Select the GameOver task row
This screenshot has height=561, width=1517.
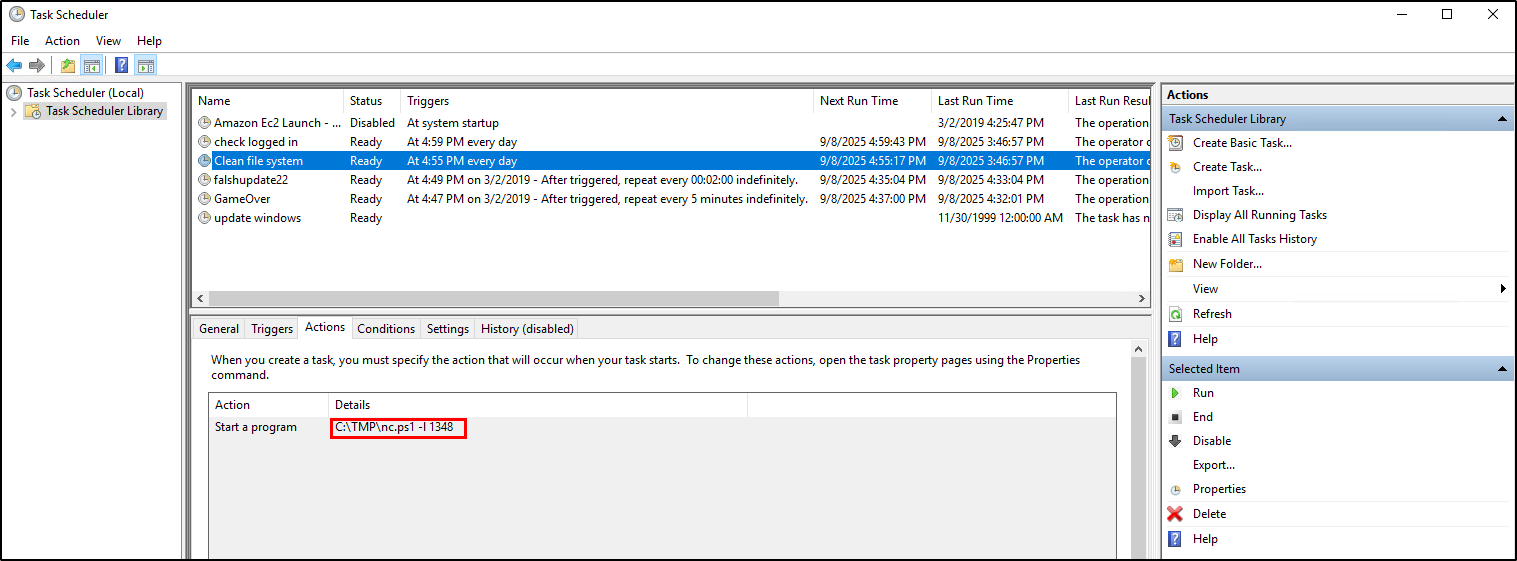coord(242,199)
